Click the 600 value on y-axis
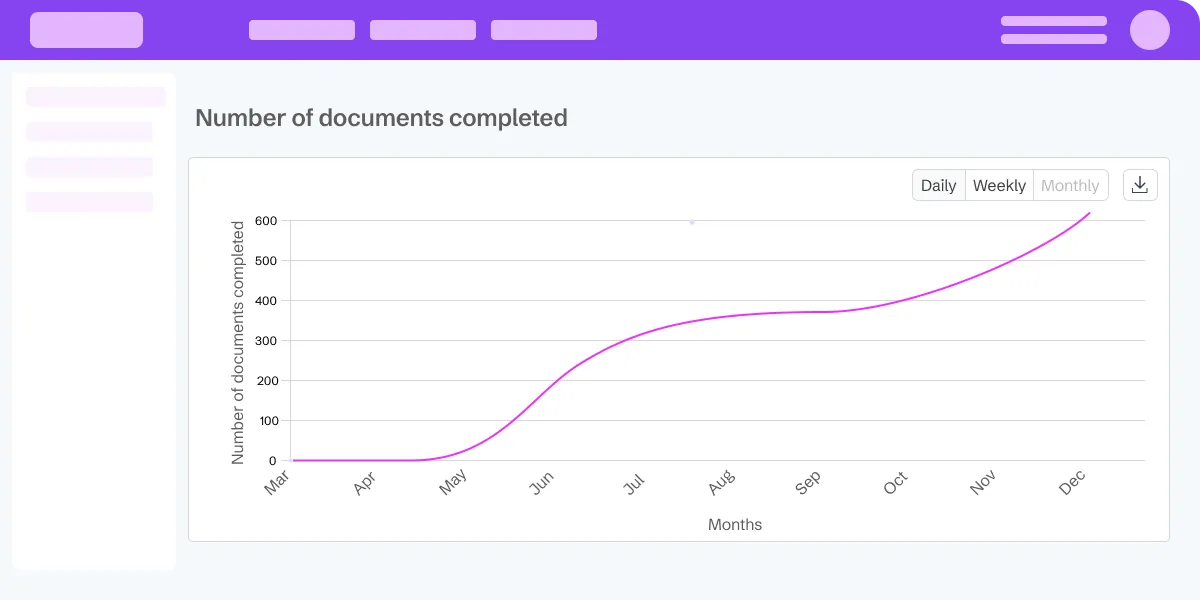Viewport: 1200px width, 600px height. click(x=265, y=221)
